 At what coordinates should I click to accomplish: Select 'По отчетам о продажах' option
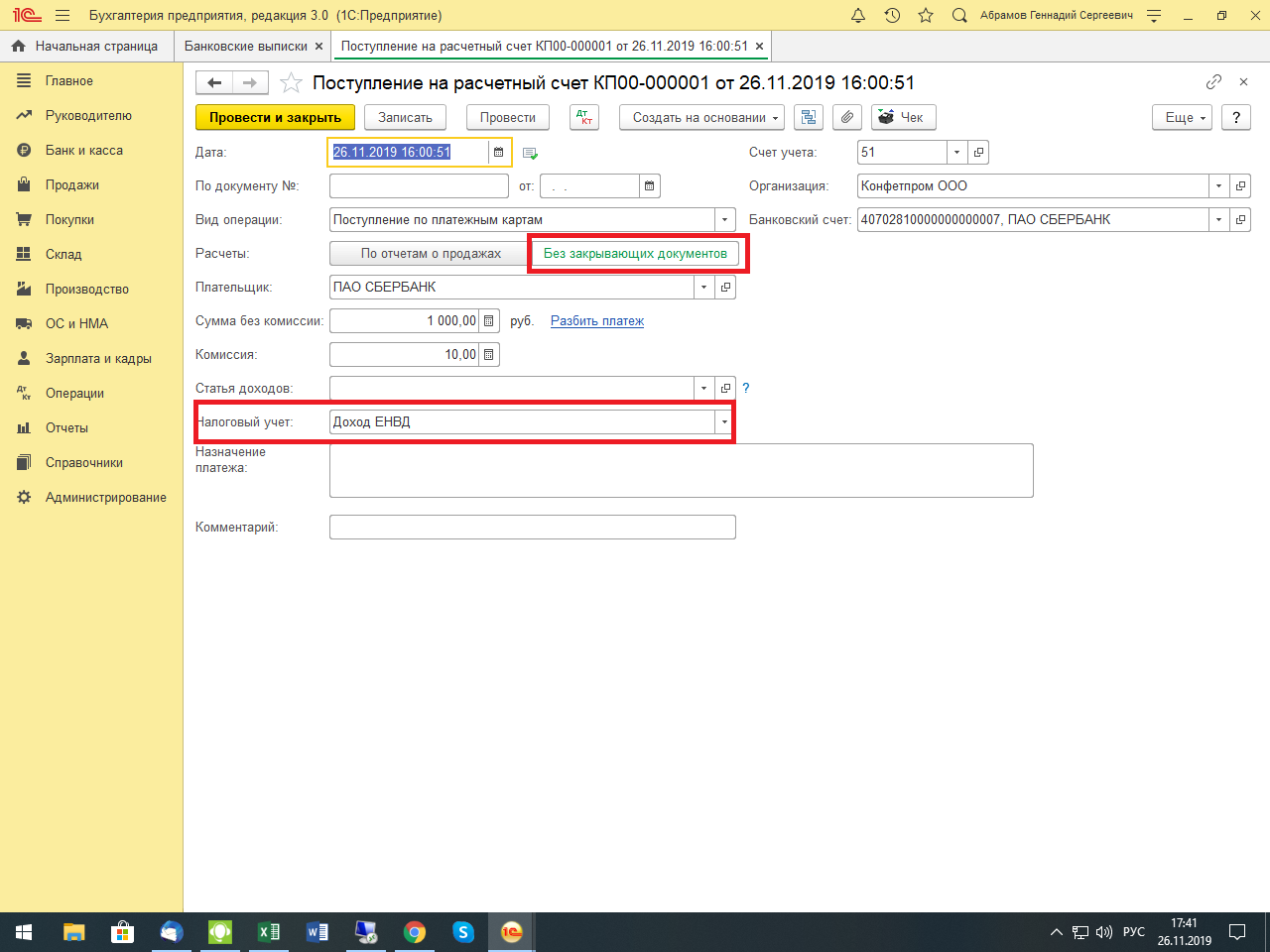[x=431, y=254]
